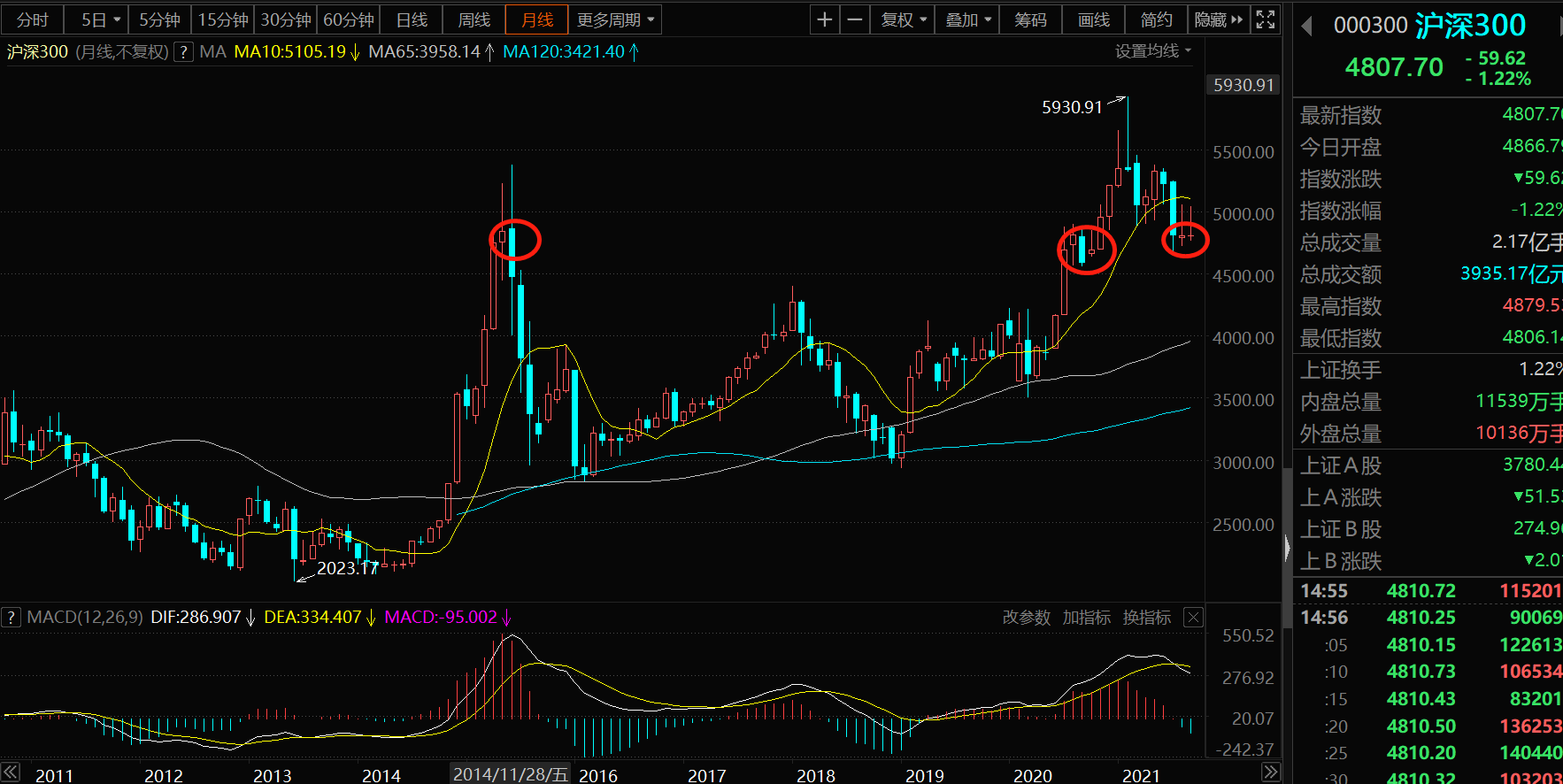Click the 14:55 tick record
Screen dimensions: 1563x784
click(x=1428, y=591)
